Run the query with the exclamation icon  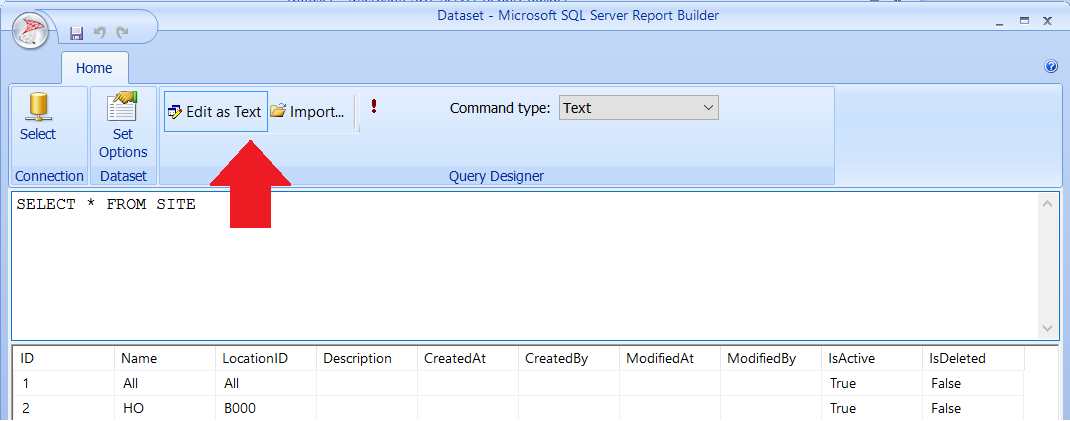[374, 108]
